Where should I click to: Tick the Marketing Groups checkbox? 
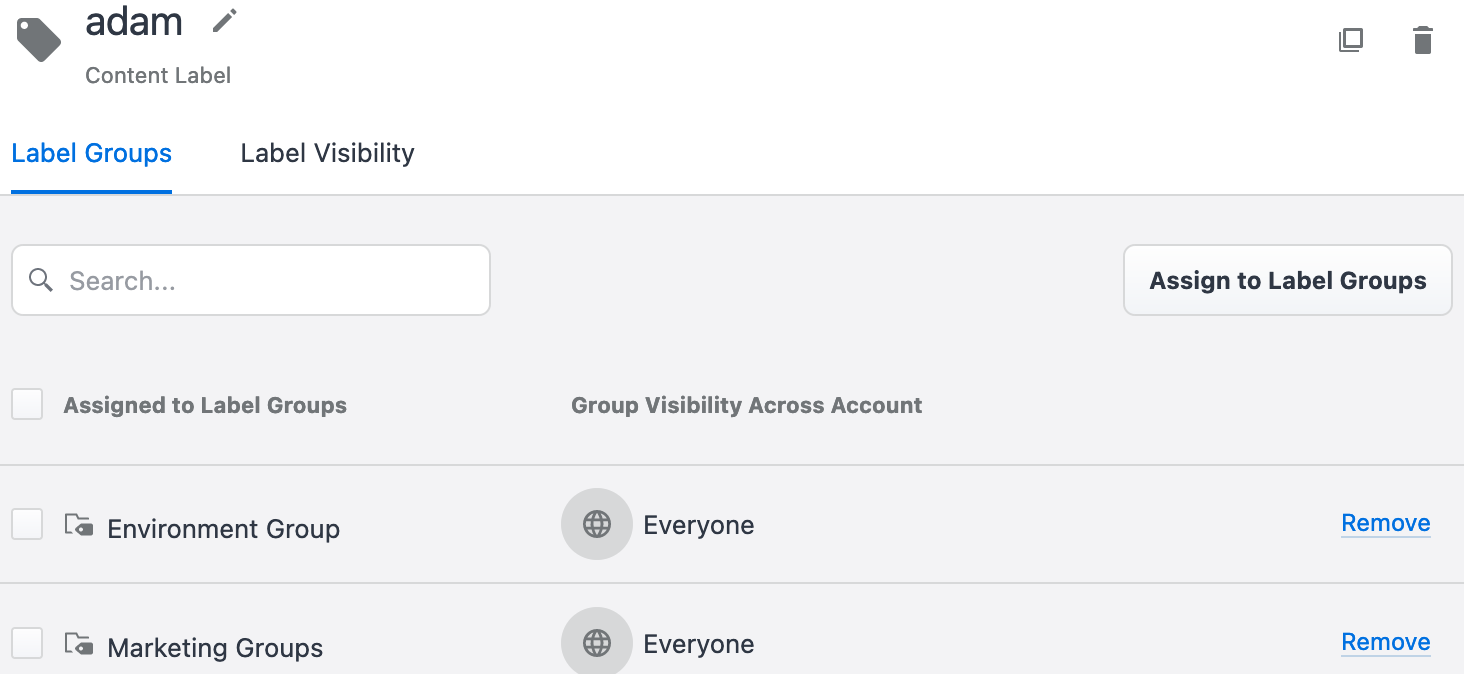pos(27,643)
